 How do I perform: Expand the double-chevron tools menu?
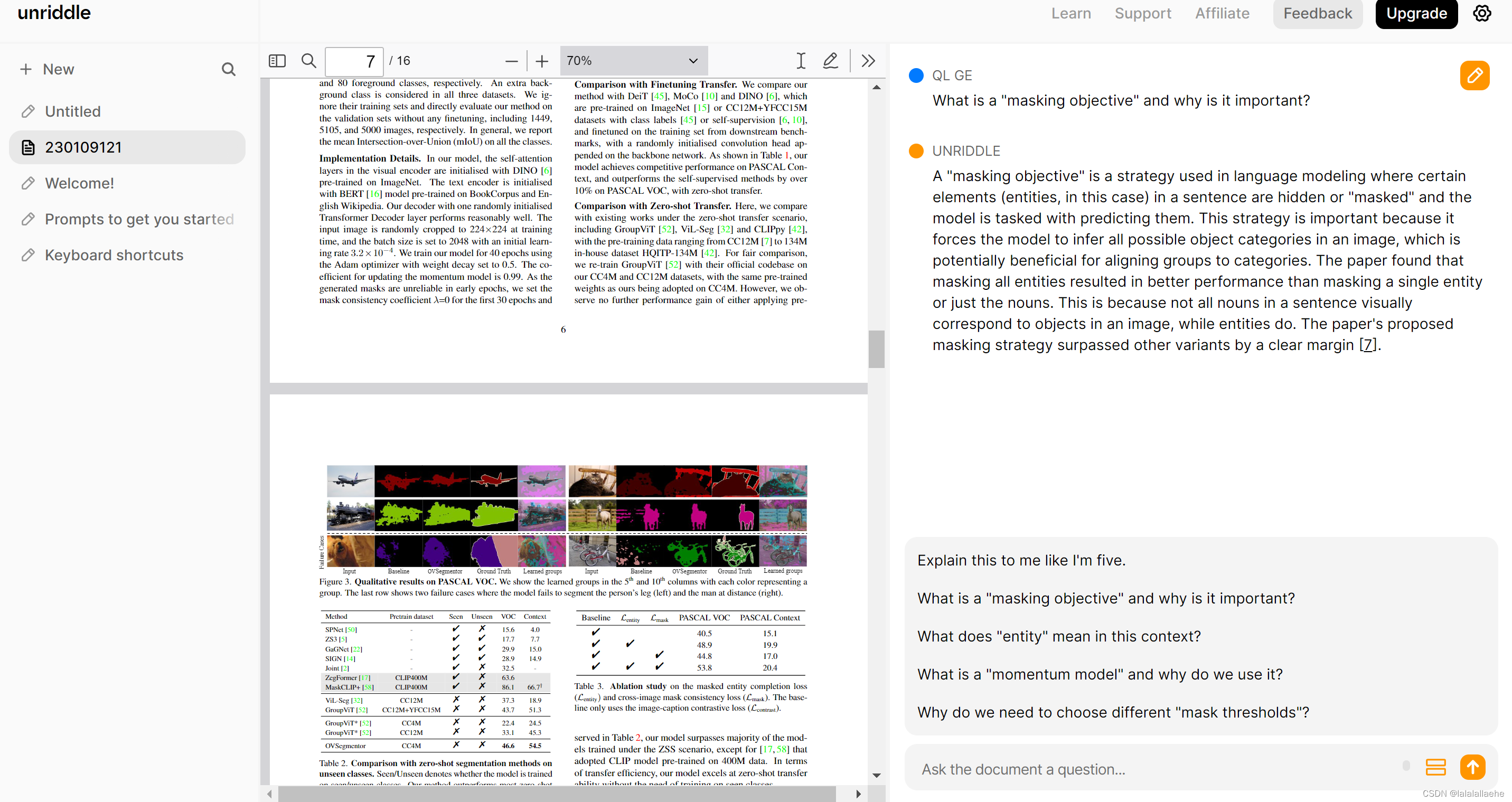(868, 60)
